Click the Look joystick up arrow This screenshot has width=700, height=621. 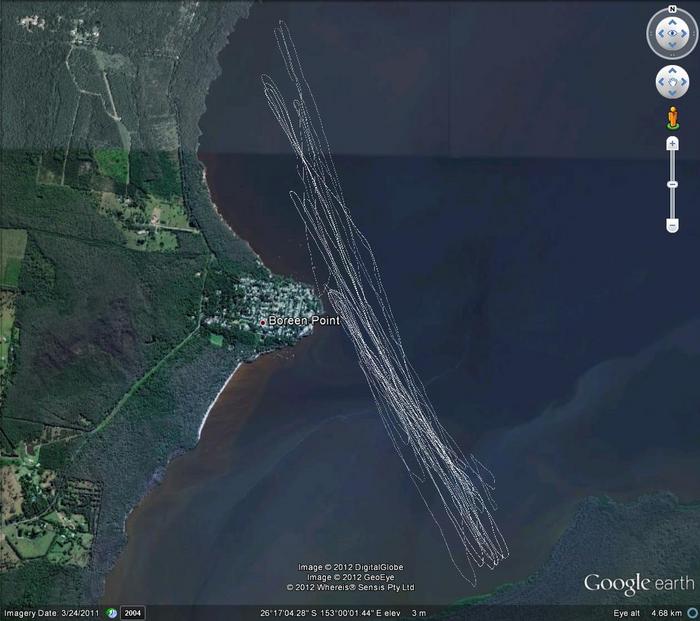672,22
